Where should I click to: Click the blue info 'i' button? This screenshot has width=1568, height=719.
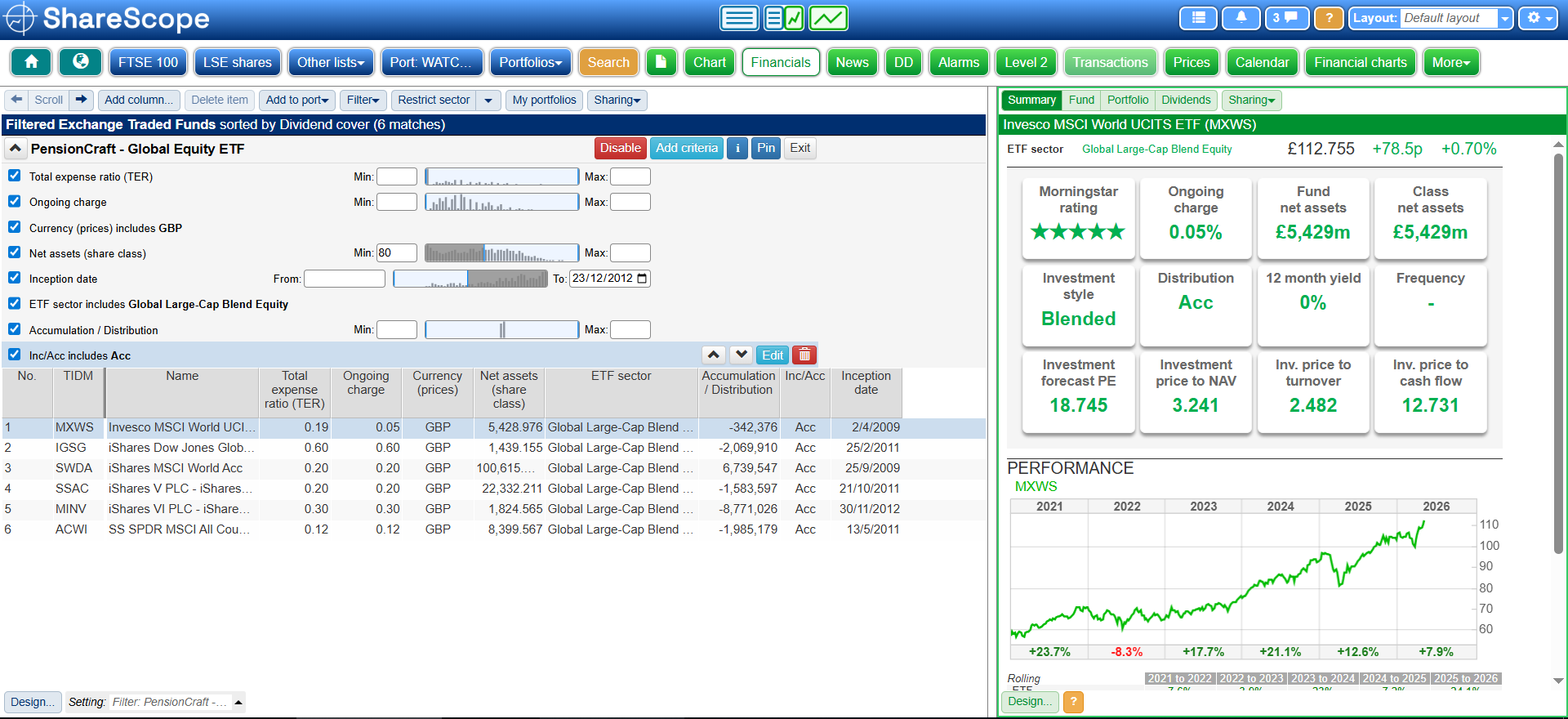pos(737,149)
